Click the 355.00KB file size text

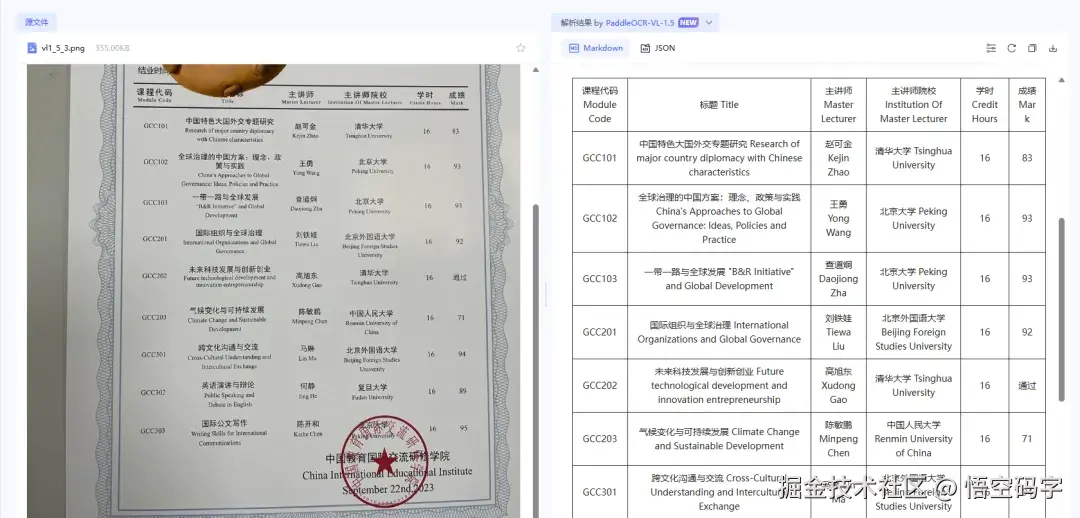112,48
